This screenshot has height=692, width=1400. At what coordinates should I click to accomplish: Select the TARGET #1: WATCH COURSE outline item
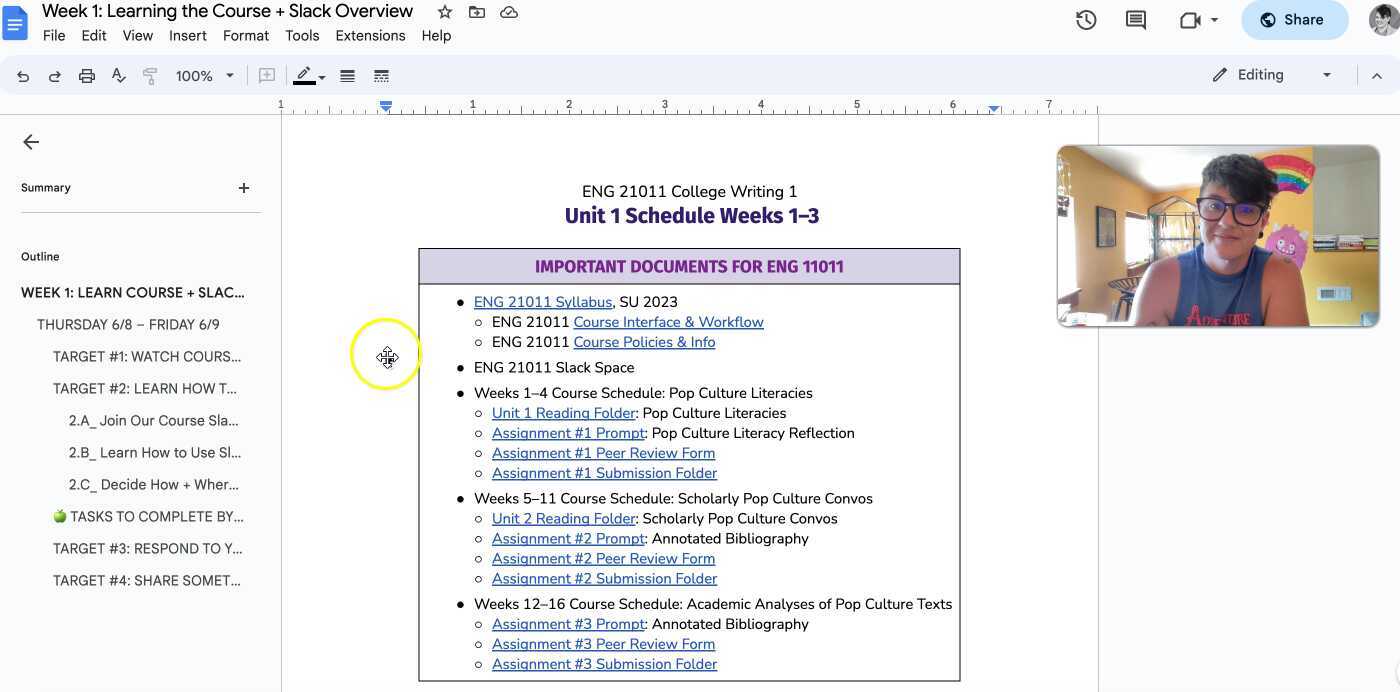tap(146, 356)
